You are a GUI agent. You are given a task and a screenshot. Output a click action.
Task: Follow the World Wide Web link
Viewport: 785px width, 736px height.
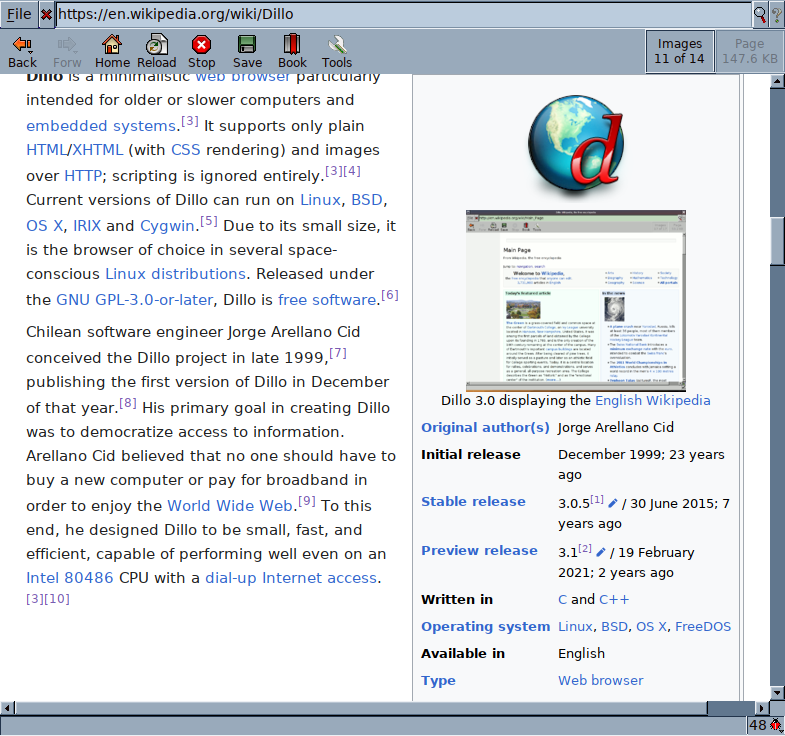point(230,506)
